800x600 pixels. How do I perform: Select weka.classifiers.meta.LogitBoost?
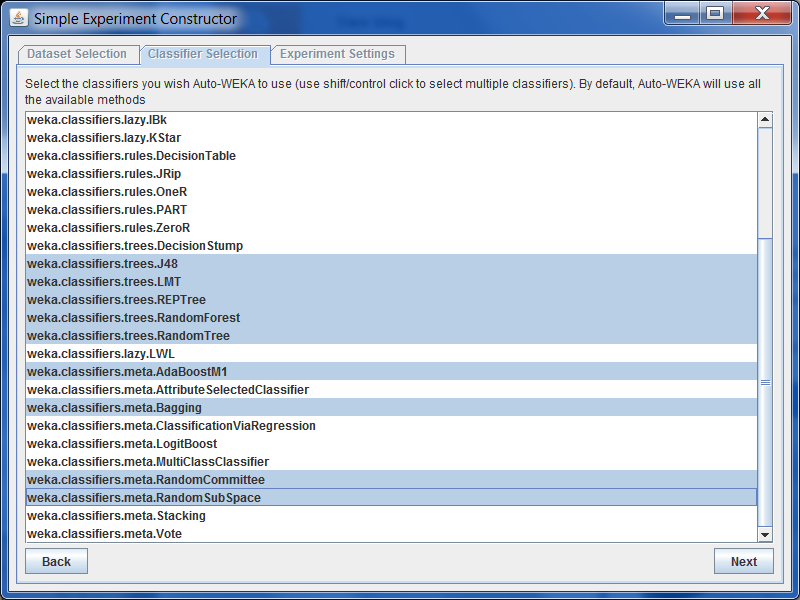(x=391, y=443)
